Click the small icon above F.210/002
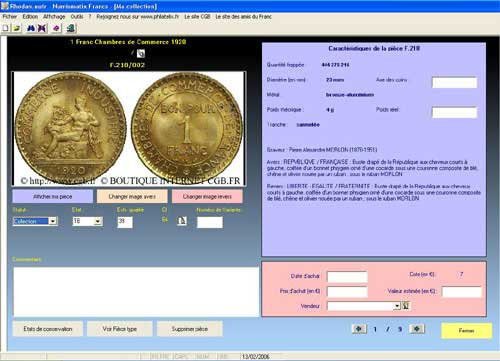This screenshot has width=500, height=361. click(141, 53)
